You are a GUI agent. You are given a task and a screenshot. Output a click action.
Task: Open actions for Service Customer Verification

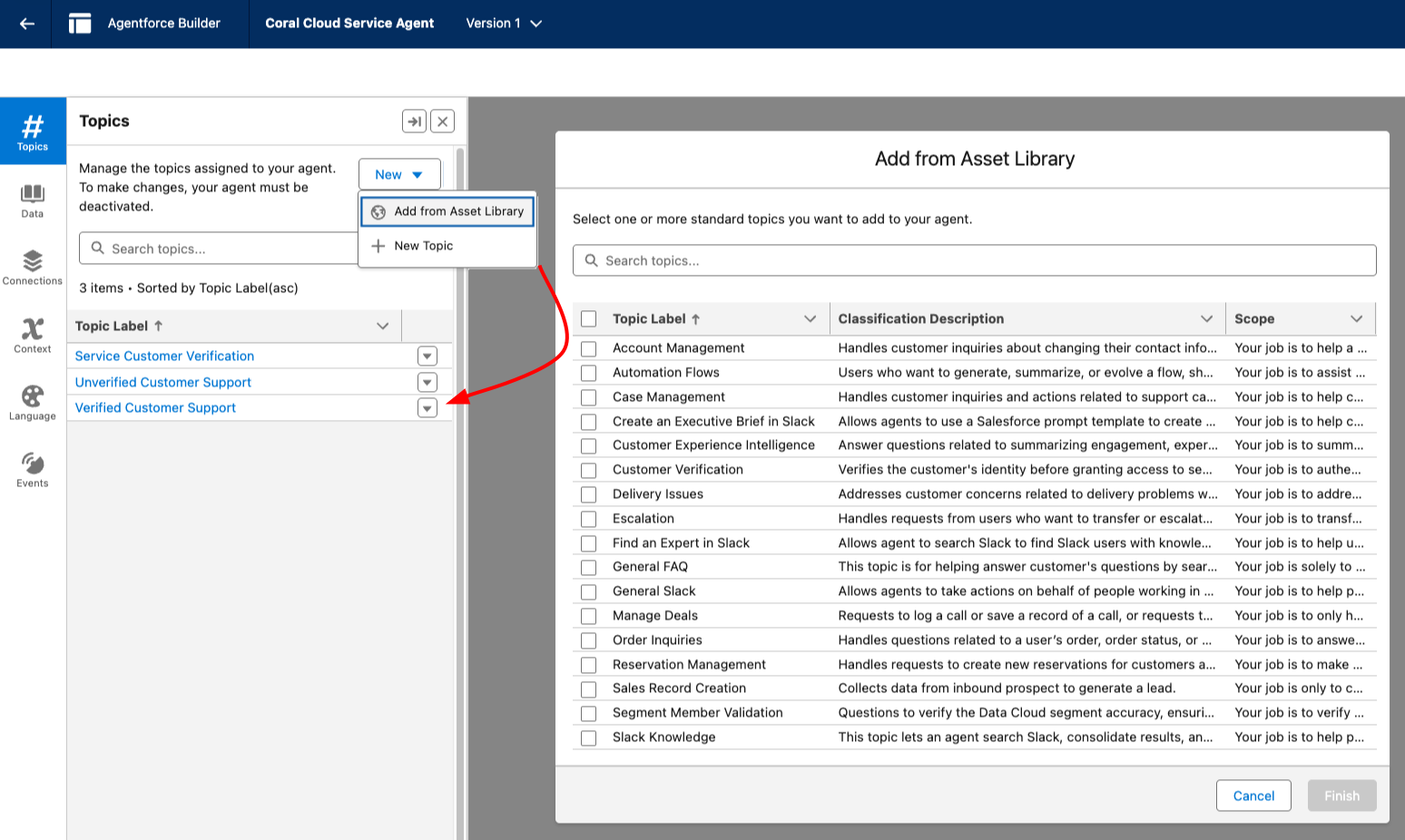click(427, 357)
